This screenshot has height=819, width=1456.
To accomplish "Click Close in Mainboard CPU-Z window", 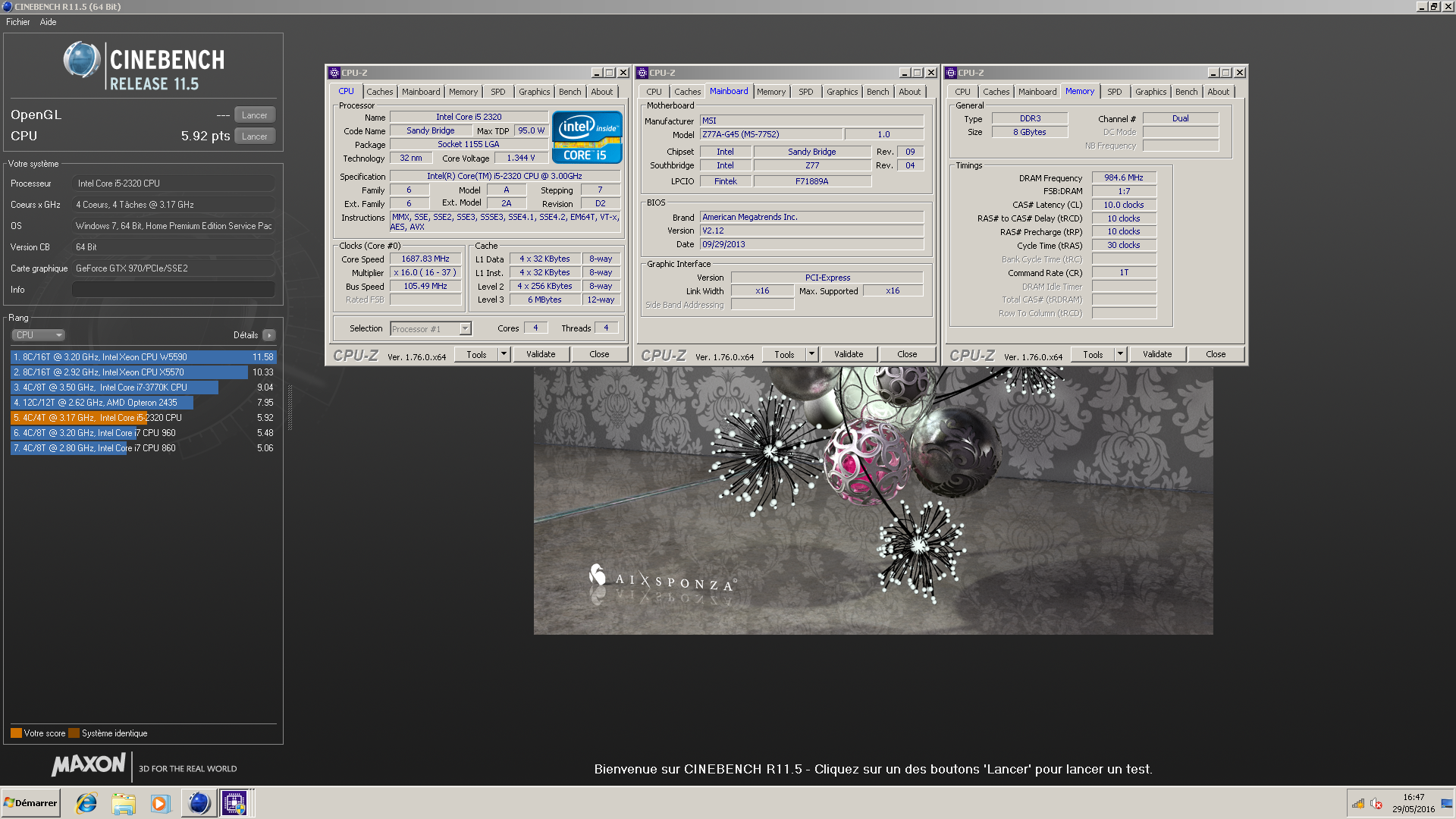I will pyautogui.click(x=907, y=355).
